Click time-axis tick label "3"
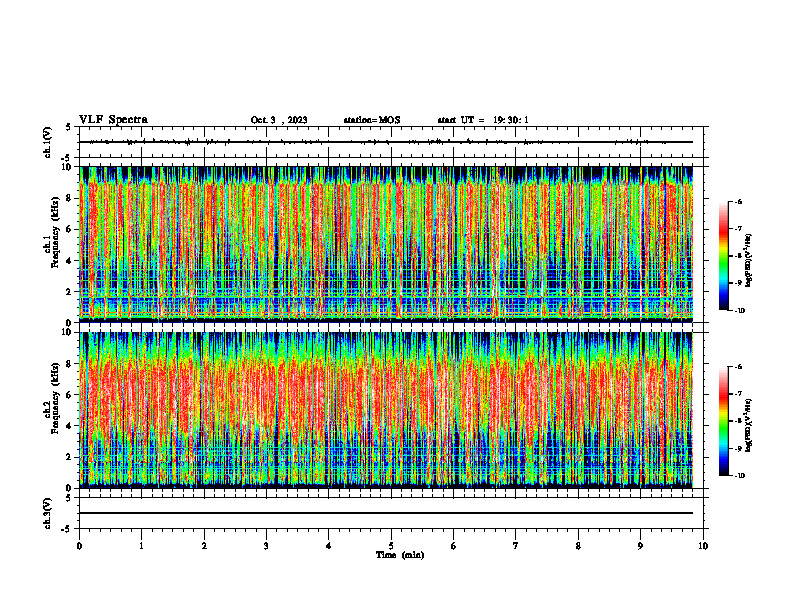Screen dimensions: 792x612 pos(266,546)
